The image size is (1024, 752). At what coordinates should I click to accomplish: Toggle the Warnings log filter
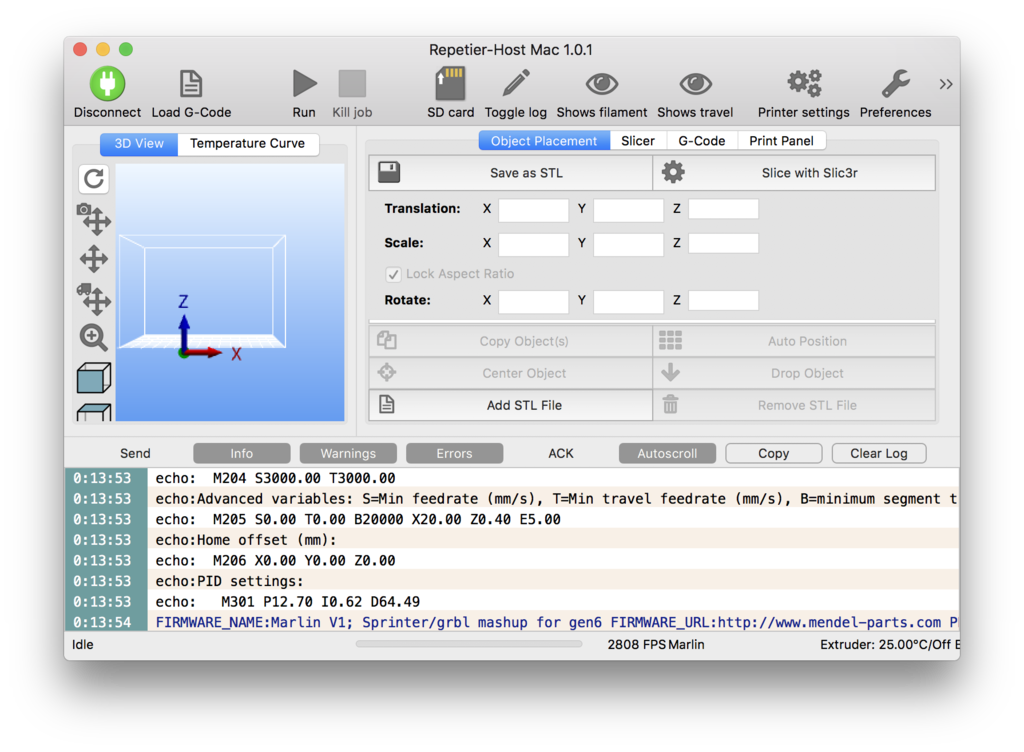tap(348, 453)
